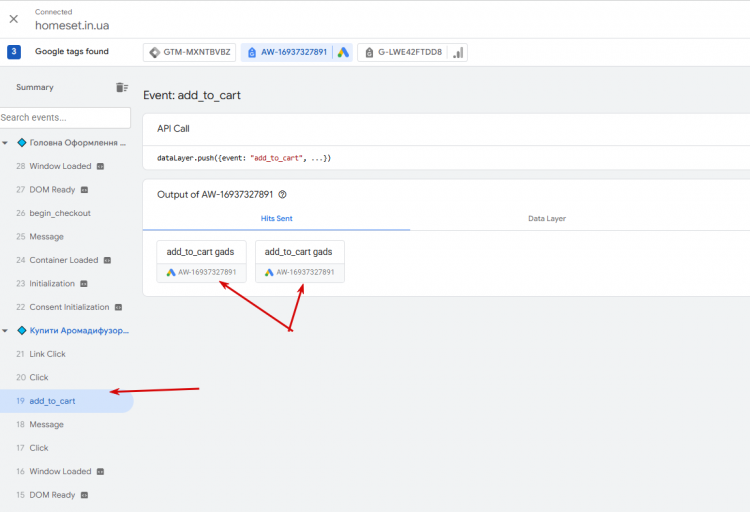The image size is (750, 512).
Task: Select event 23 Initialization
Action: pos(52,283)
